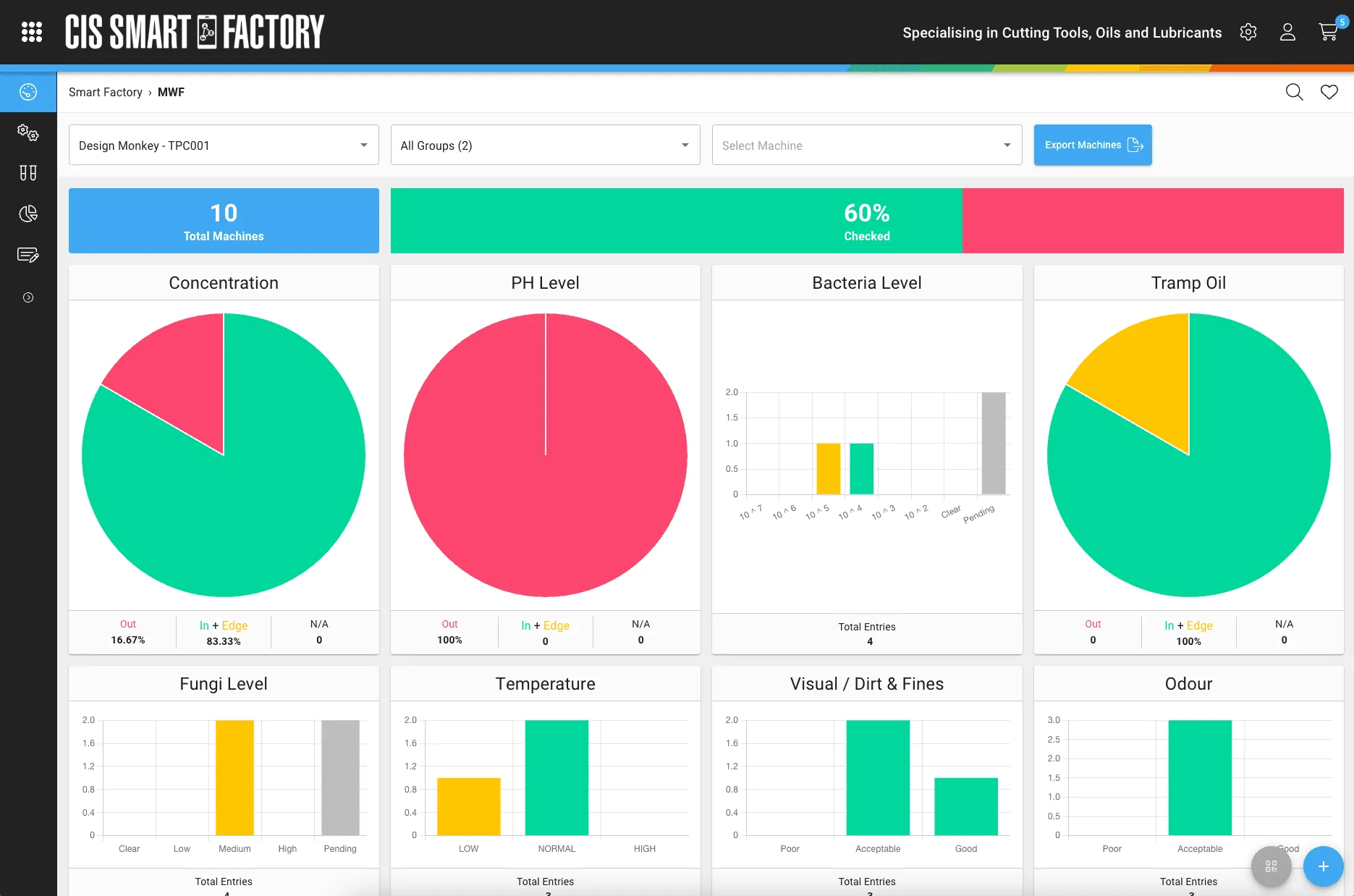1354x896 pixels.
Task: Click the yellow slice of Tramp Oil pie
Action: point(1143,376)
